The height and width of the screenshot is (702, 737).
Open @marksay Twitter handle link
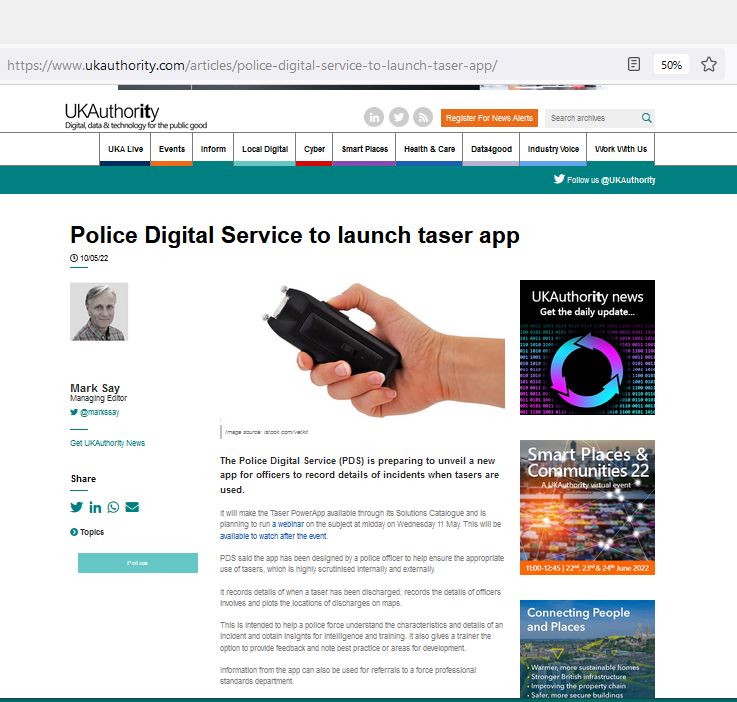100,412
